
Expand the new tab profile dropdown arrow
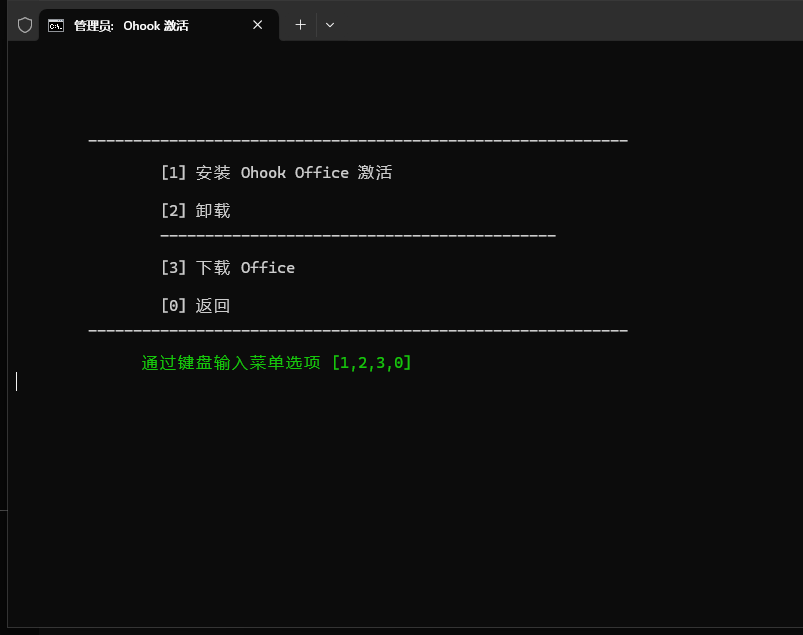(x=330, y=25)
